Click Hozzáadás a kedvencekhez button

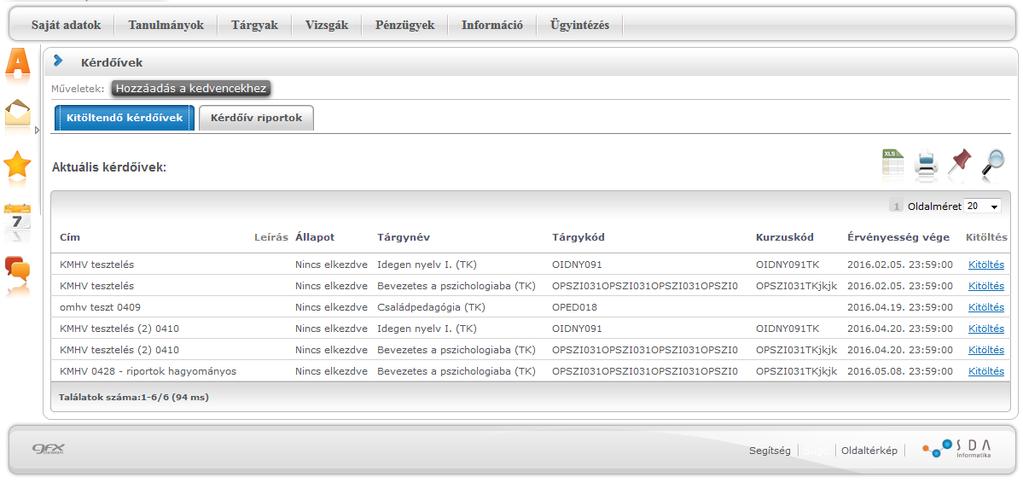pos(191,88)
